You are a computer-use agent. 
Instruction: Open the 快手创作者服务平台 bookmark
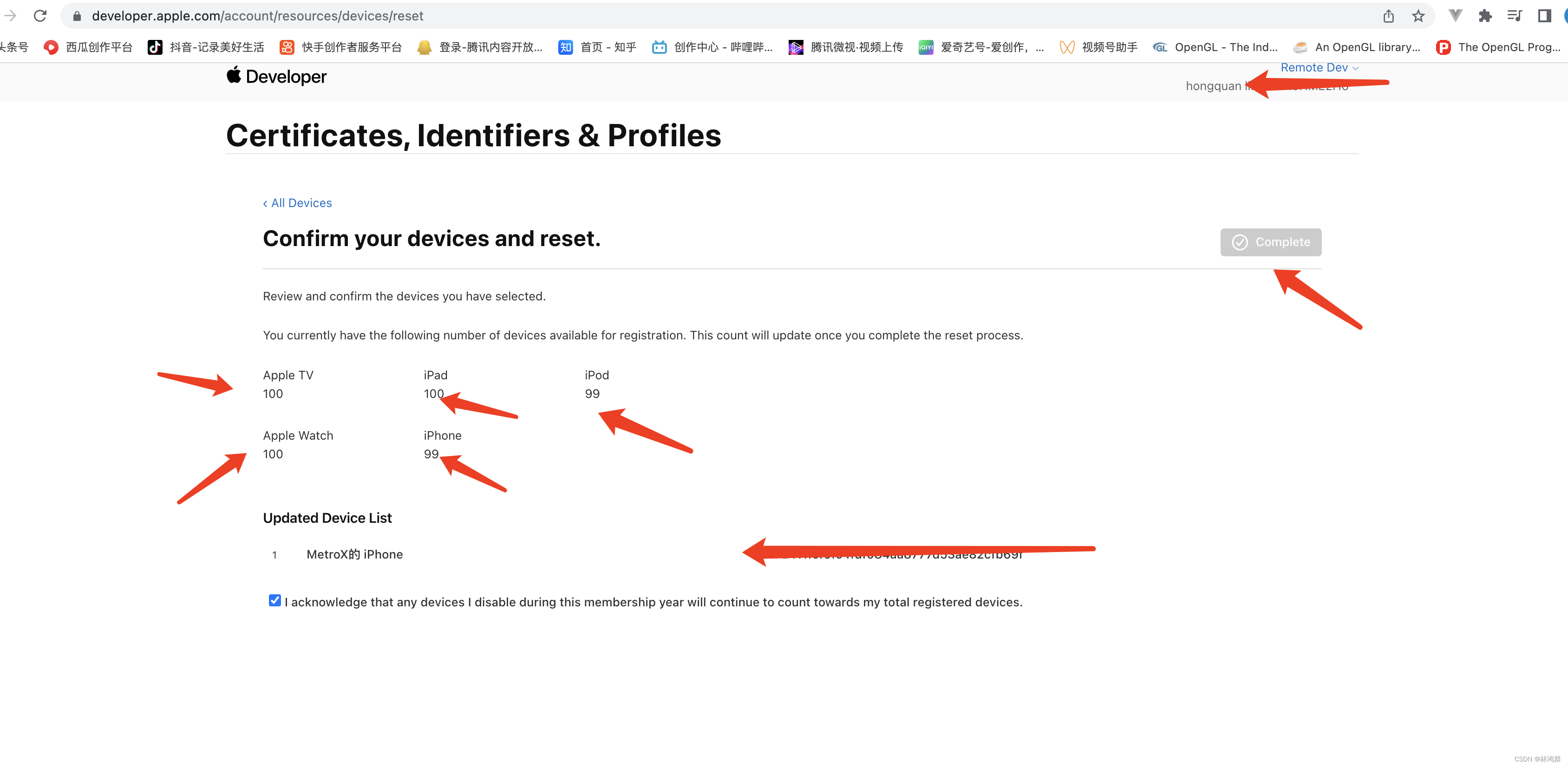pos(341,47)
